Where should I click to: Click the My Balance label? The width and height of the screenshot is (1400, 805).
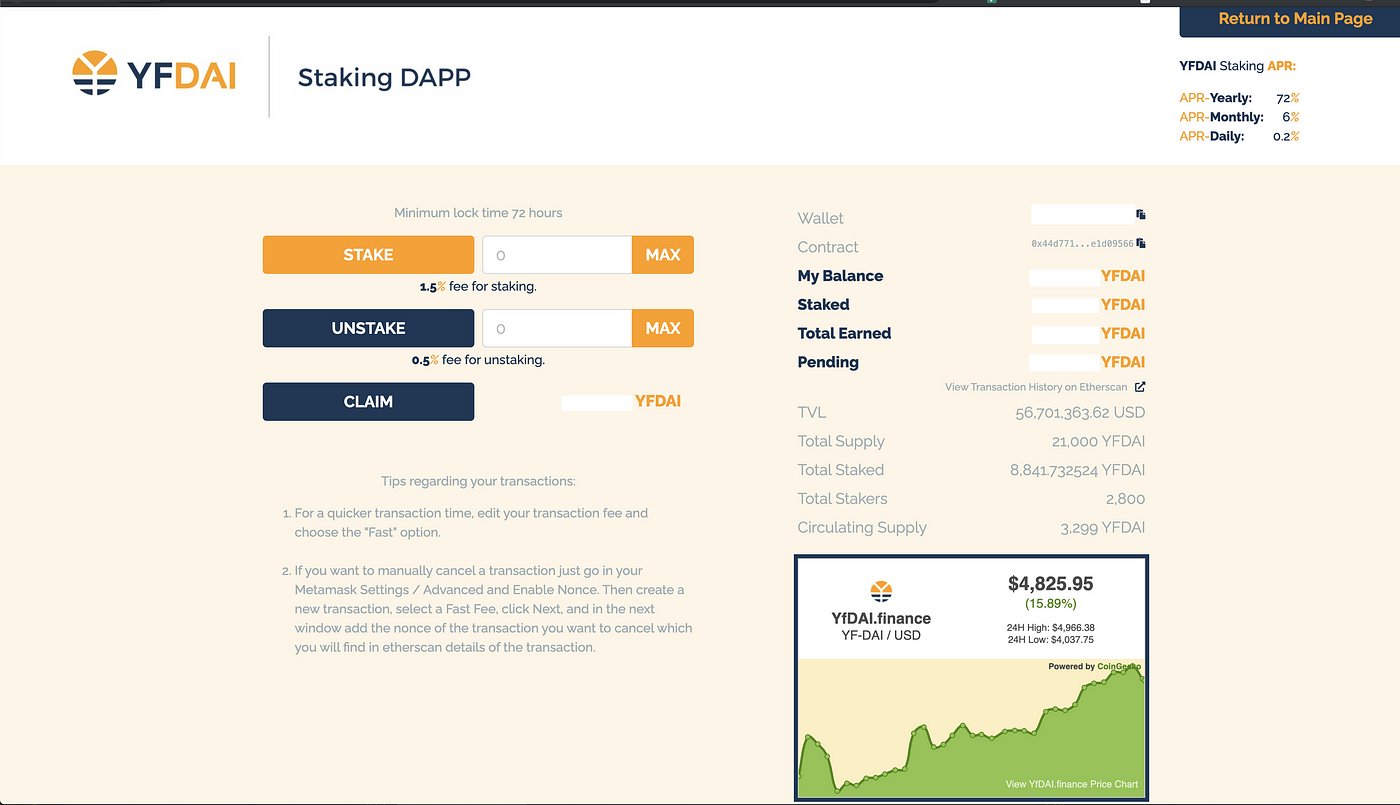coord(840,276)
